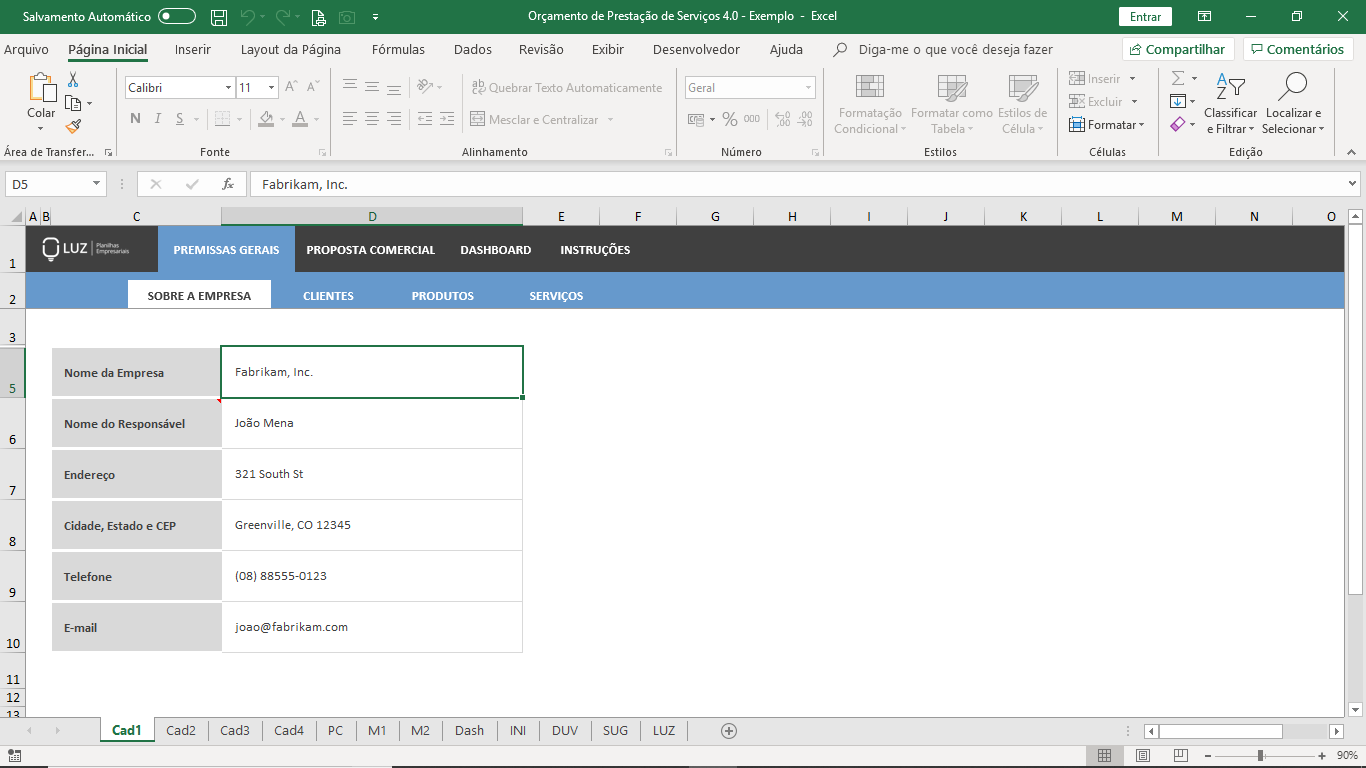
Task: Click the Mesclar e Centralizar button
Action: (x=543, y=120)
